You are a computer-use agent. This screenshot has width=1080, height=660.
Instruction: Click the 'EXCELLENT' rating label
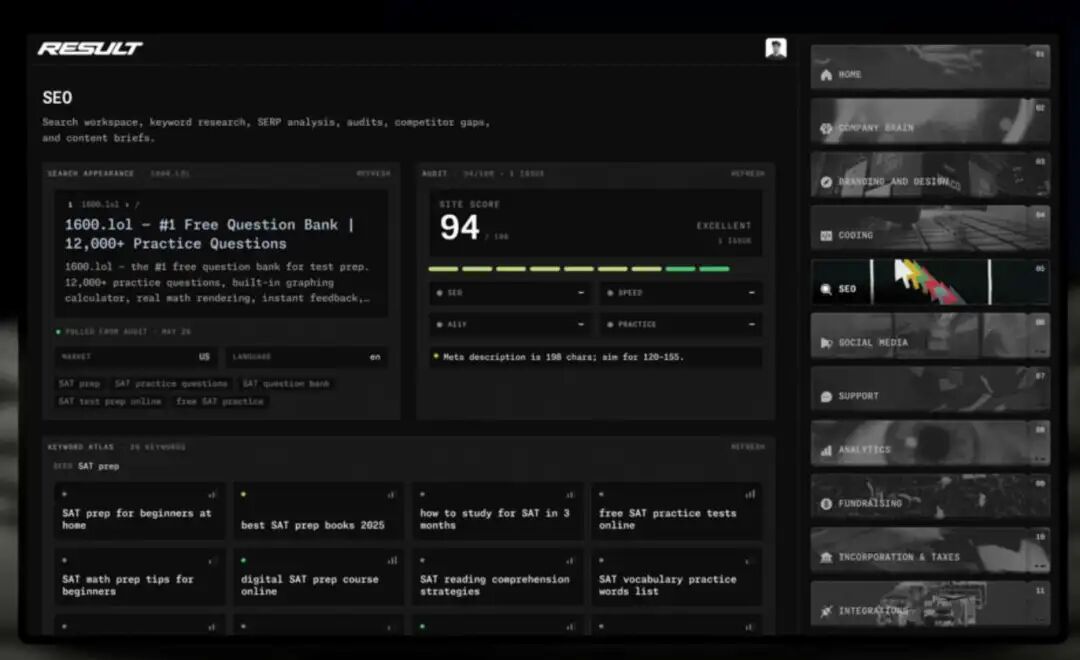tap(723, 226)
